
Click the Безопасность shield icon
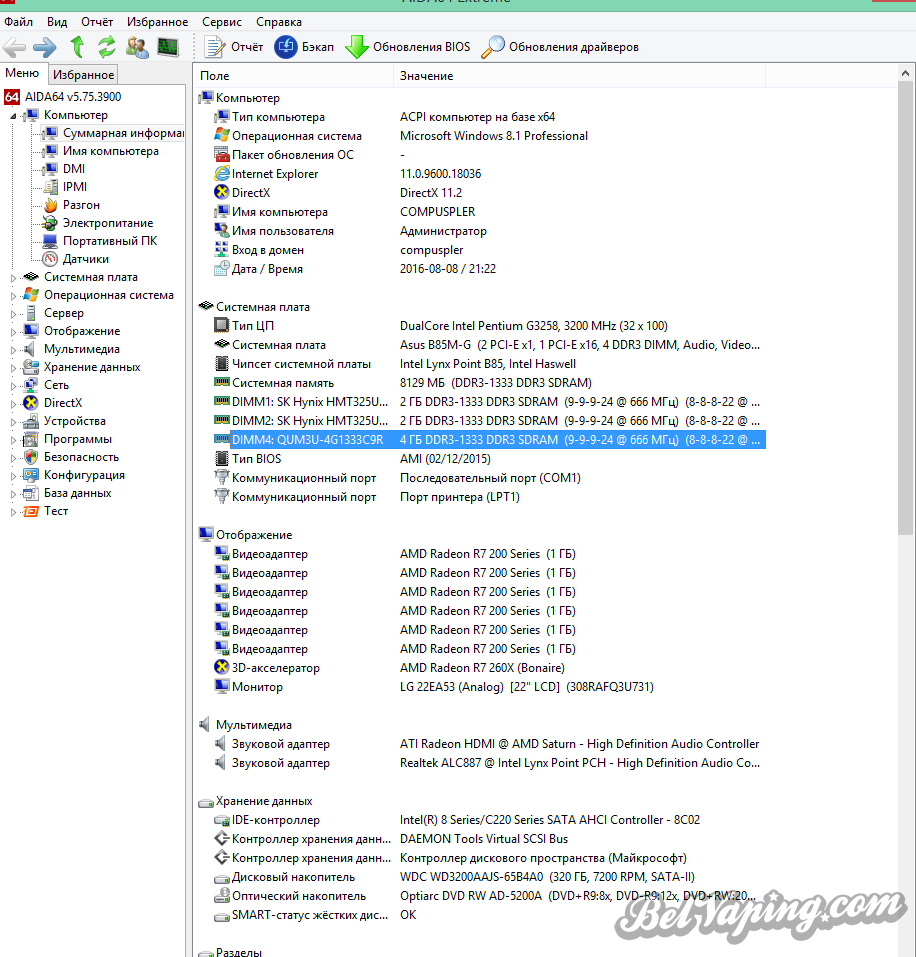click(31, 457)
